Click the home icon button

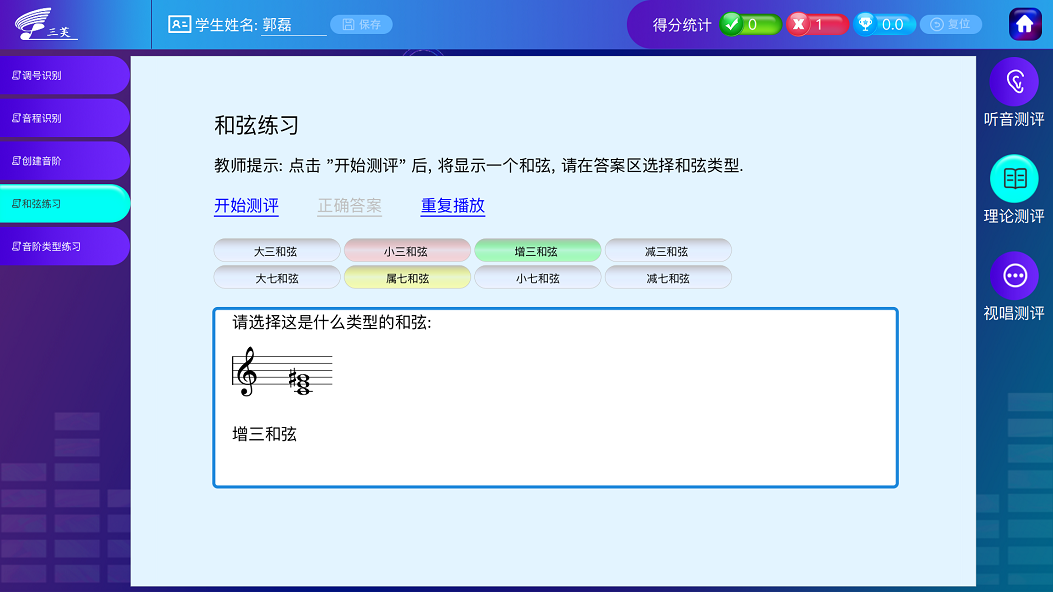(1025, 25)
